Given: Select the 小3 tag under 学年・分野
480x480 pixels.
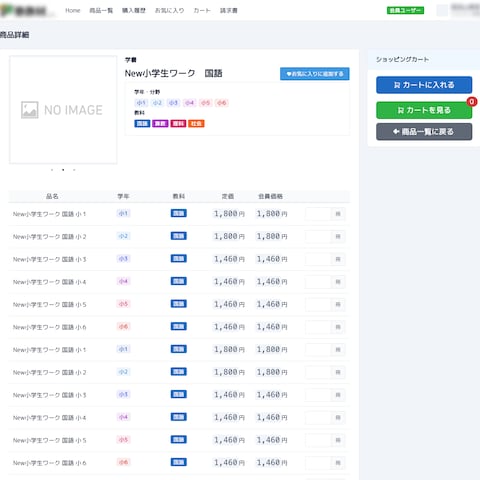Looking at the screenshot, I should coord(173,103).
